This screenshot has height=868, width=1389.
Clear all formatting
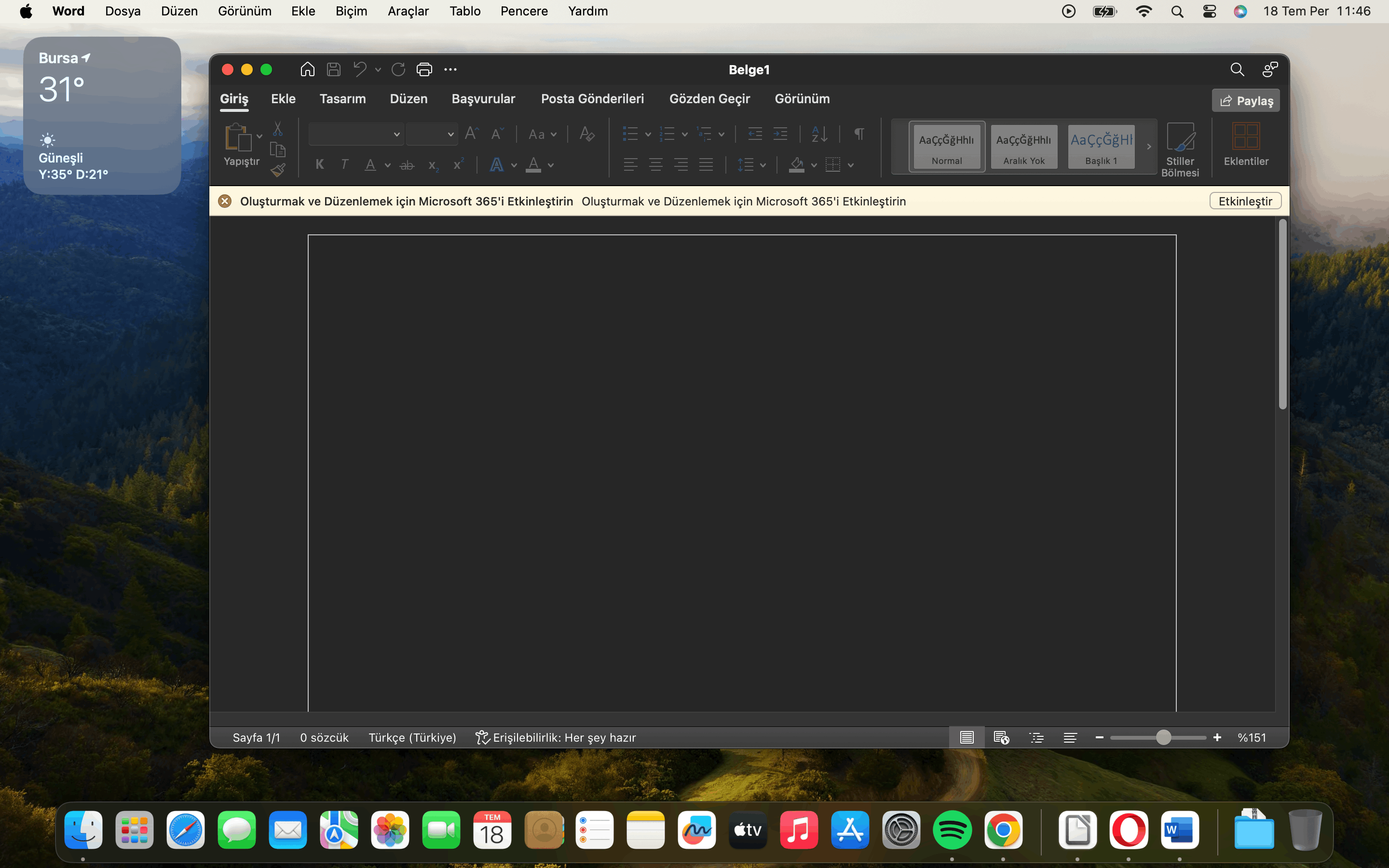(x=586, y=134)
